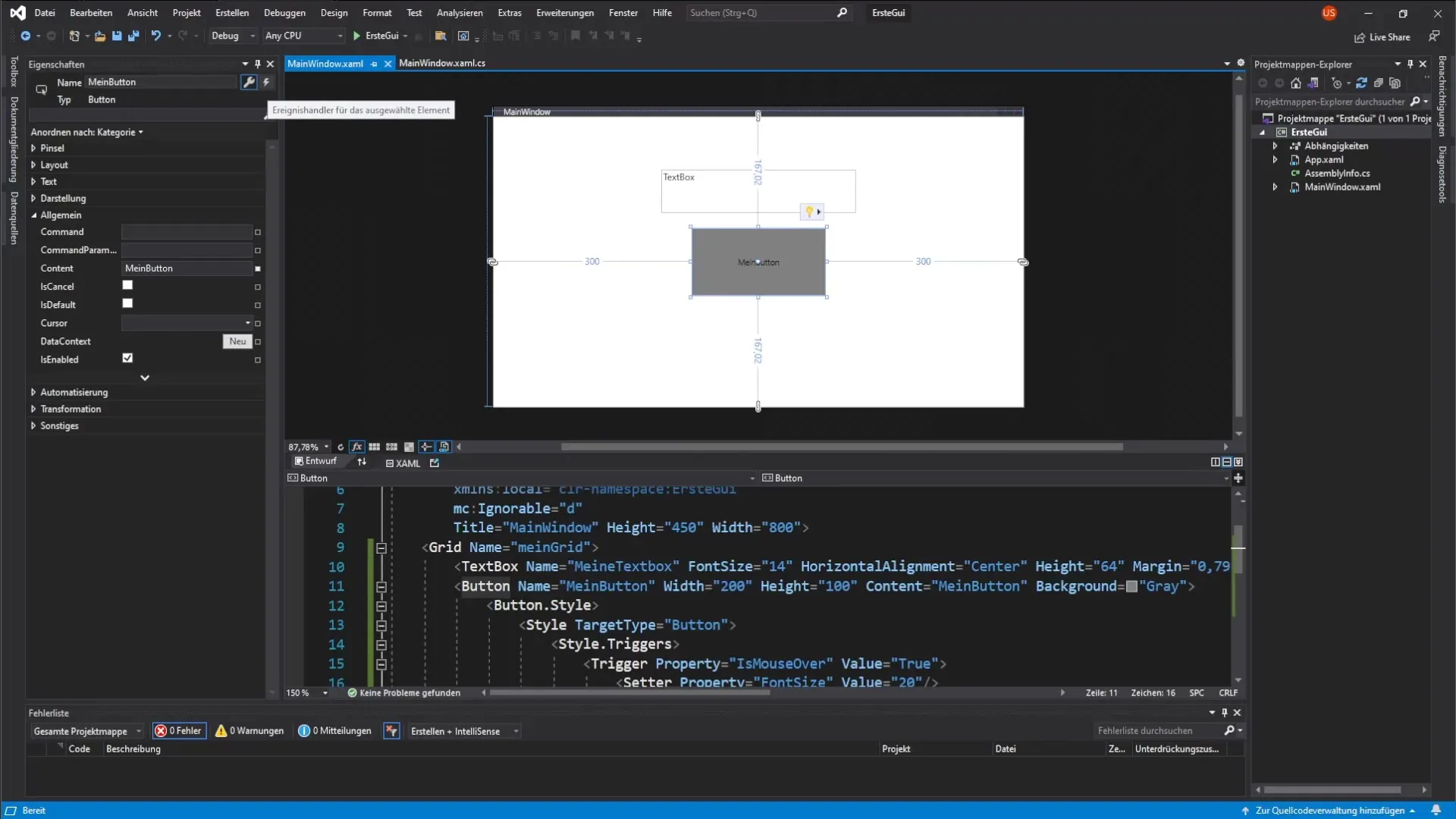Click the designer refresh icon next to zoom
Screen dimensions: 1456x819
tap(340, 447)
